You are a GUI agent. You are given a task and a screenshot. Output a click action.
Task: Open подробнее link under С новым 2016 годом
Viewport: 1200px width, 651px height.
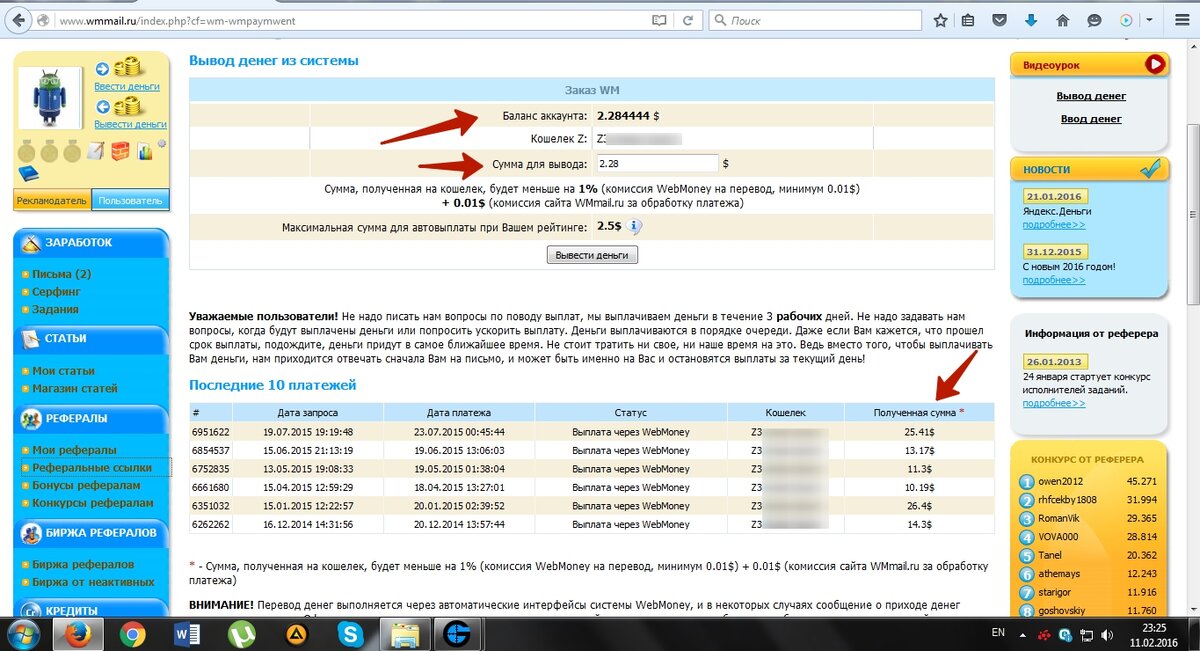(x=1053, y=280)
